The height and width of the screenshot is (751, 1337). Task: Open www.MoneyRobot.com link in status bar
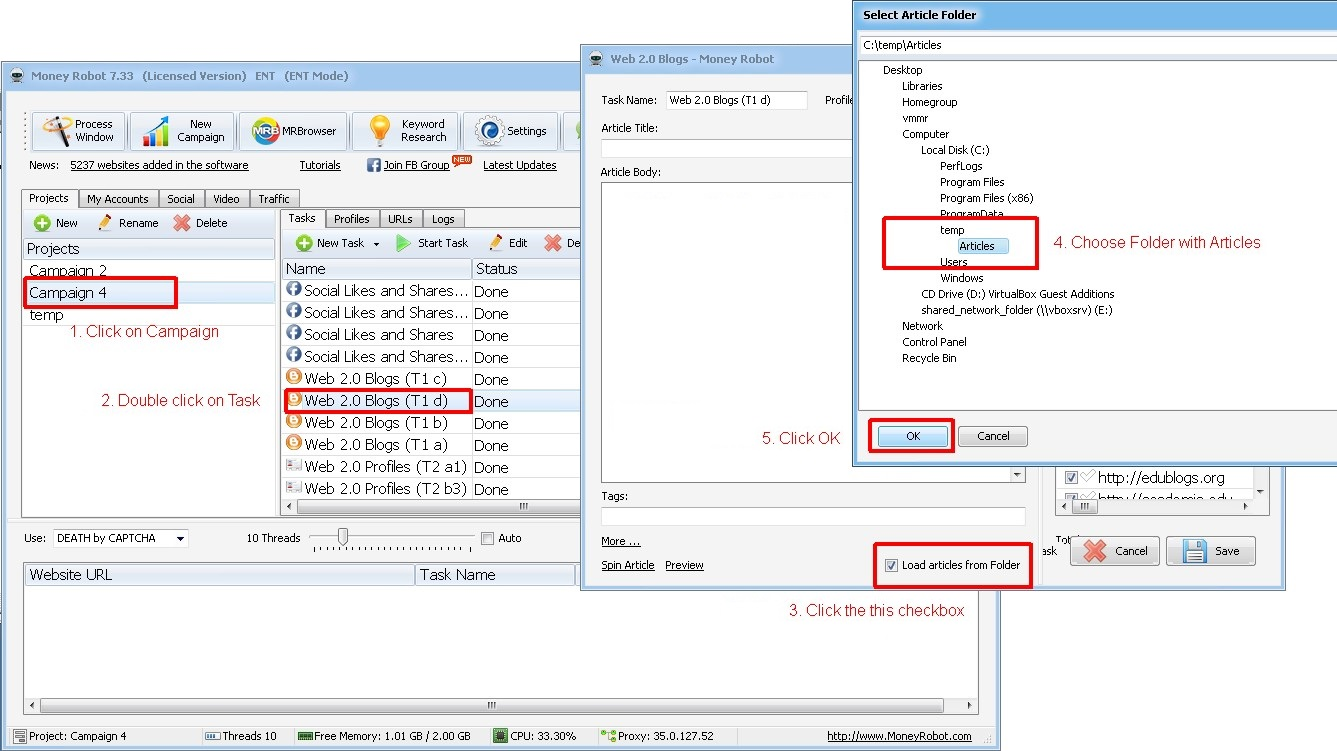899,736
